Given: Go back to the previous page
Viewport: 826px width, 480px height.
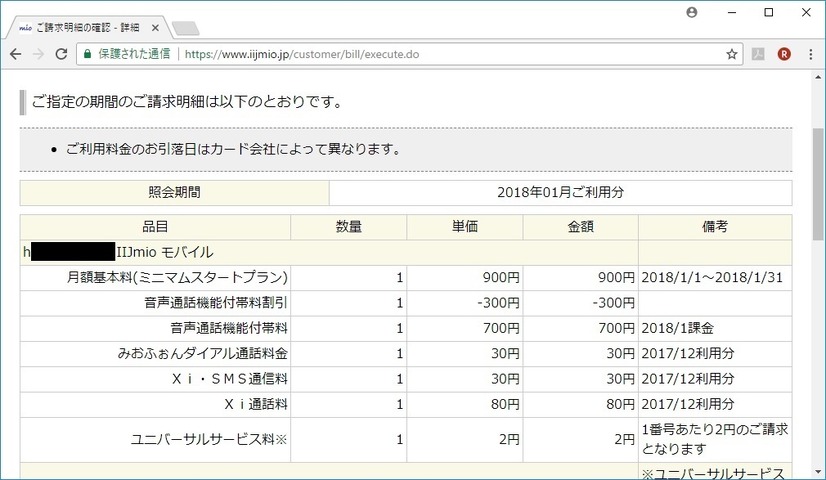Looking at the screenshot, I should [x=16, y=54].
